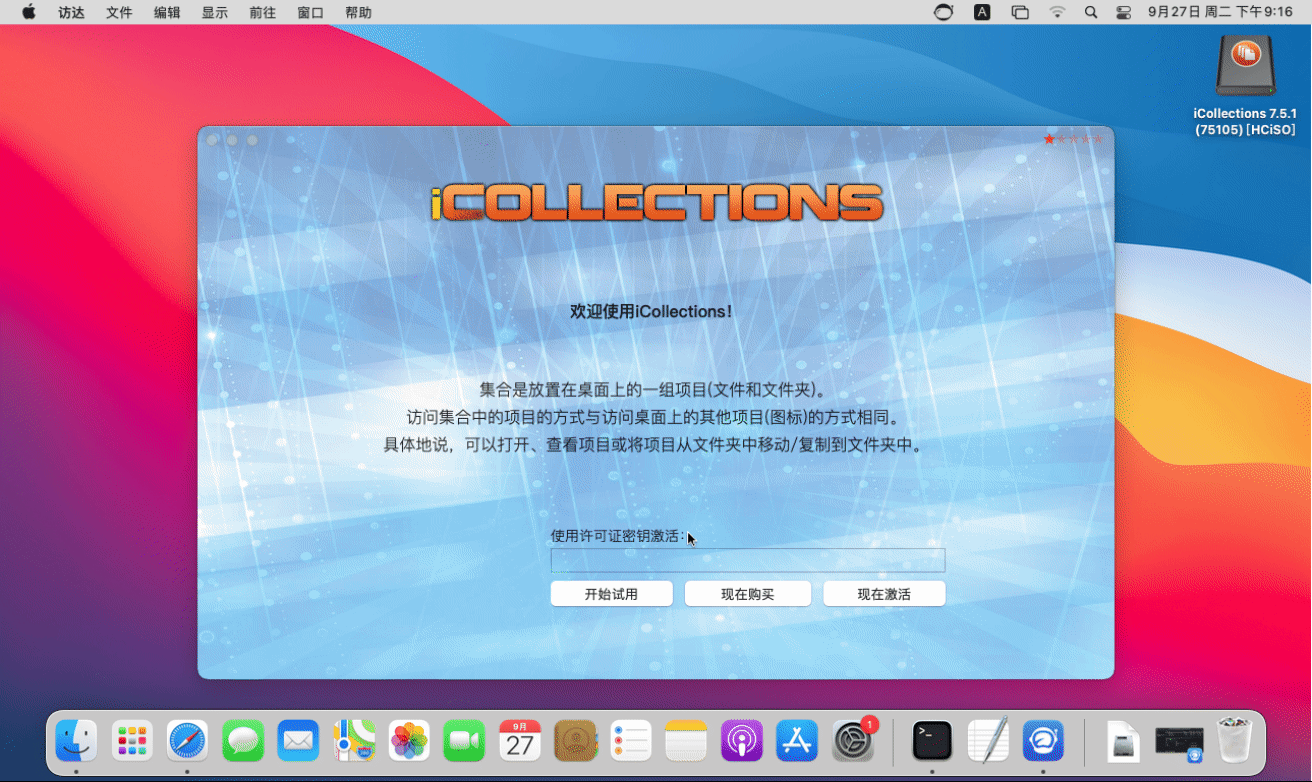
Task: Open the 窗口 menu
Action: pos(311,12)
